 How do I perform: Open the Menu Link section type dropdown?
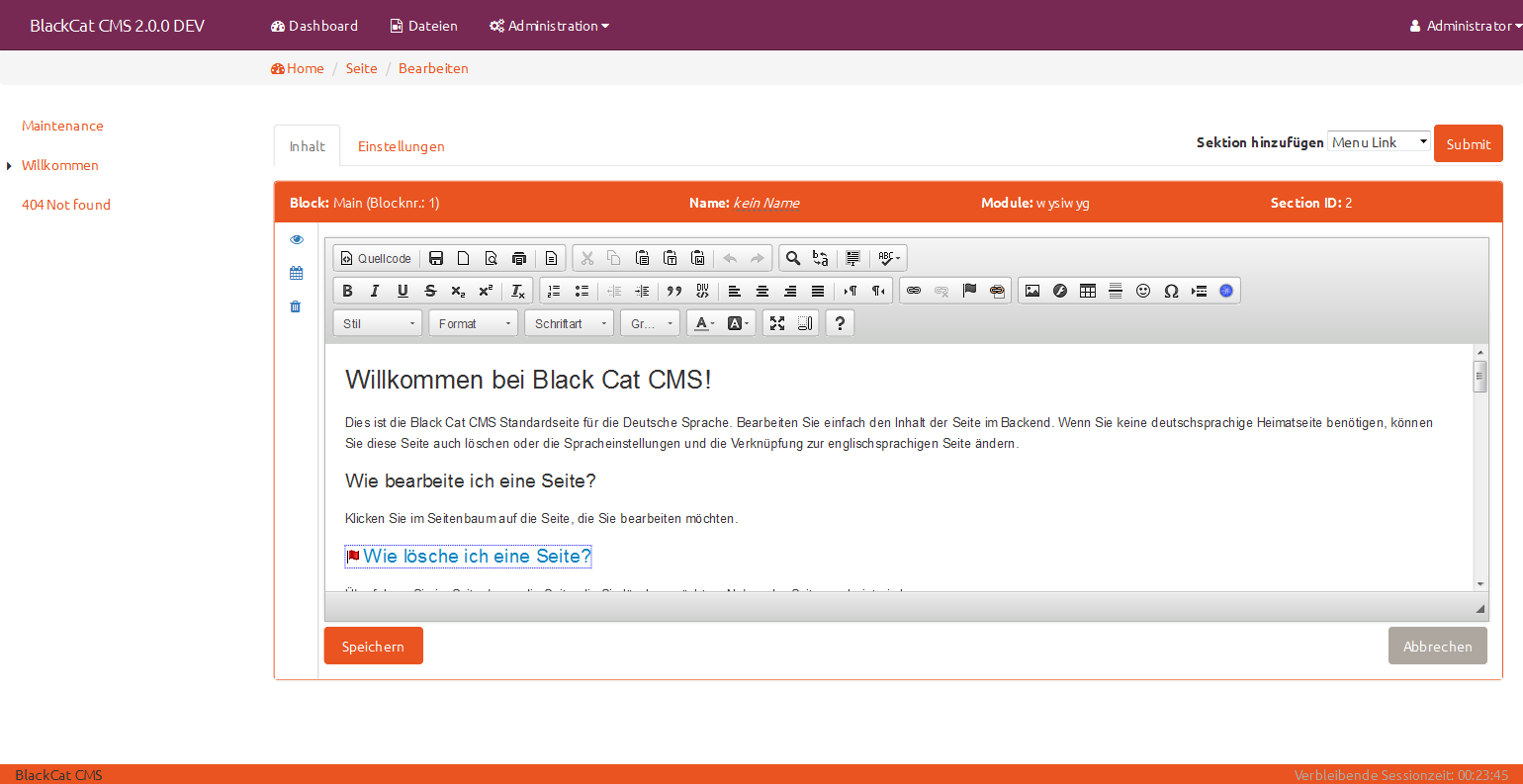[x=1379, y=142]
